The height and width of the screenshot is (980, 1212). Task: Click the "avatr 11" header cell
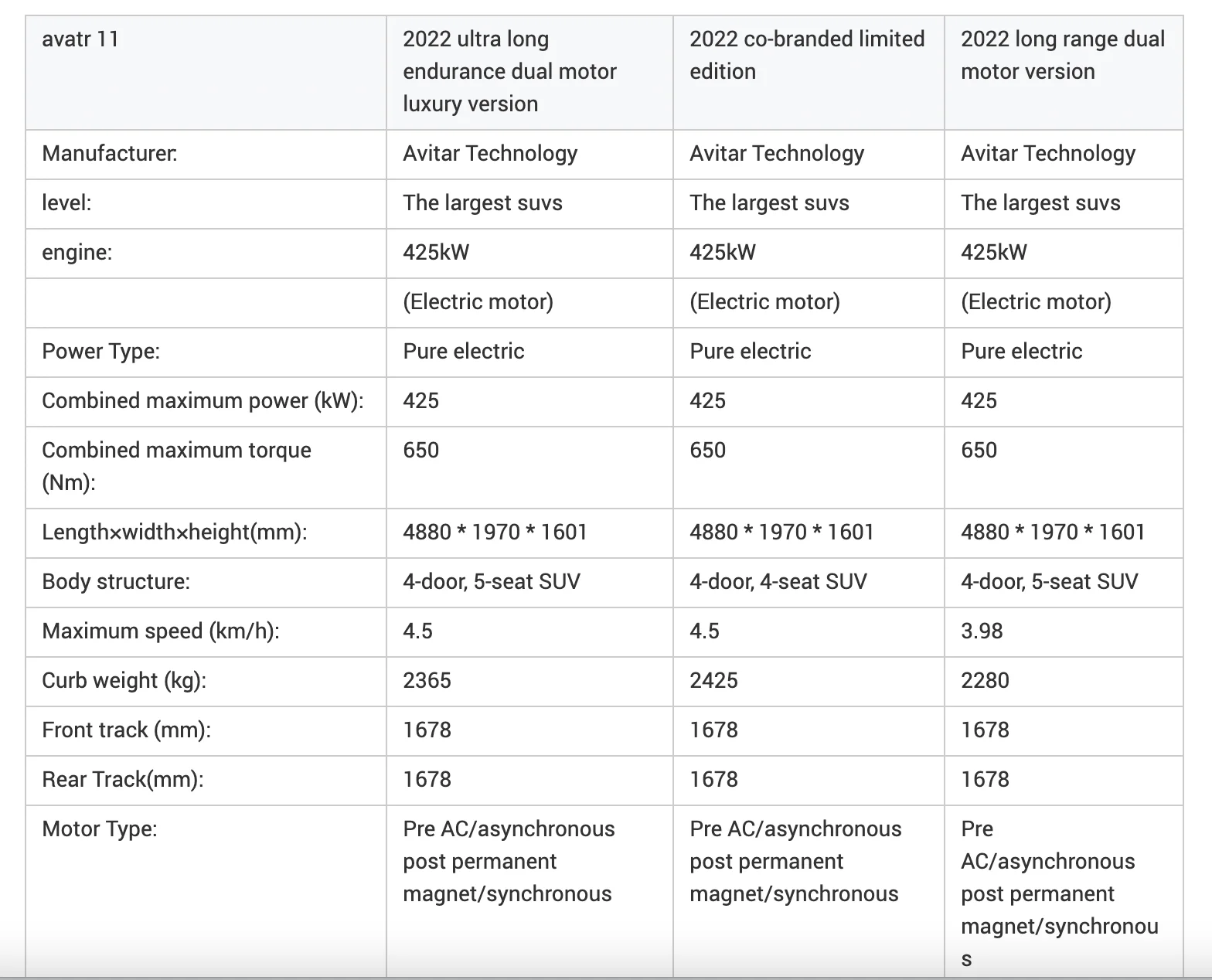pos(80,39)
